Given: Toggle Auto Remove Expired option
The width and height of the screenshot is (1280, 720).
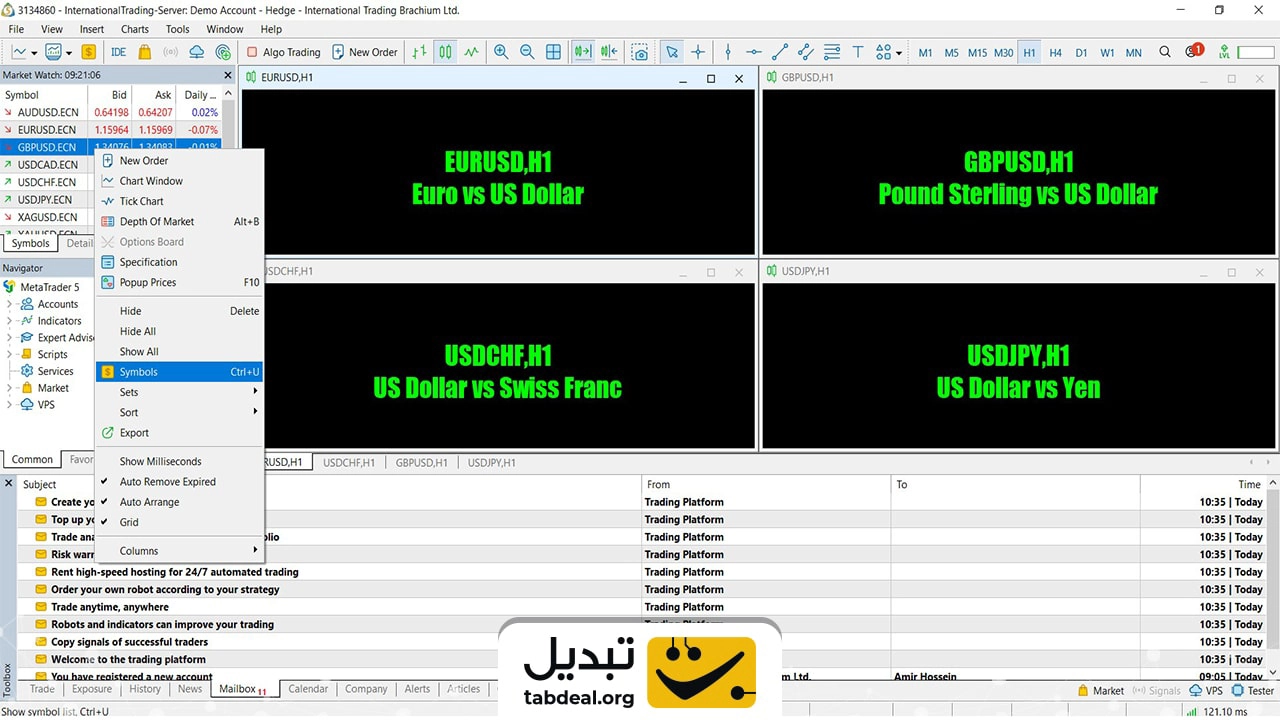Looking at the screenshot, I should (167, 482).
